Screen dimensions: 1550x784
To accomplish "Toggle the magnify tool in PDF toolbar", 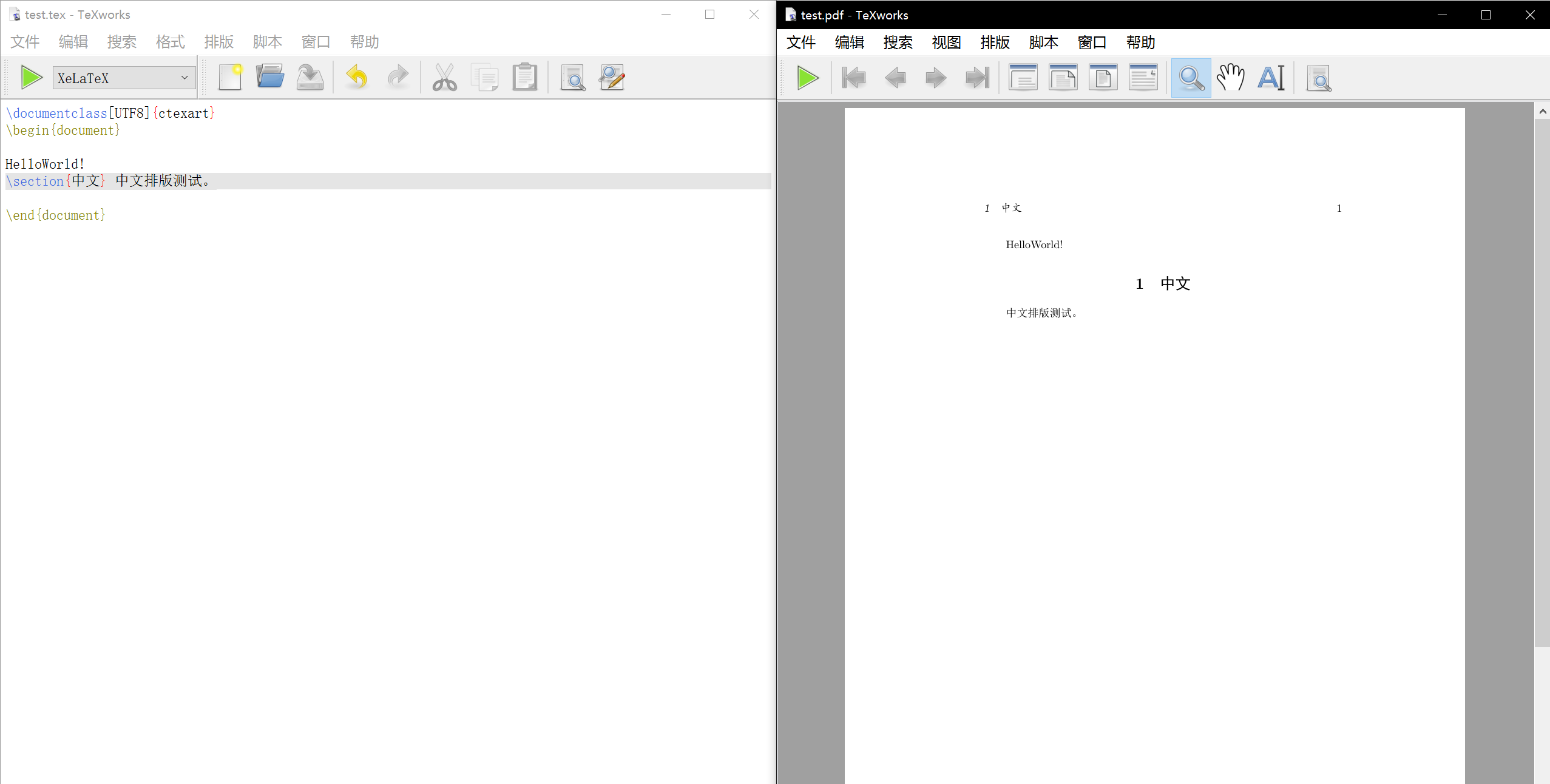I will pos(1191,78).
